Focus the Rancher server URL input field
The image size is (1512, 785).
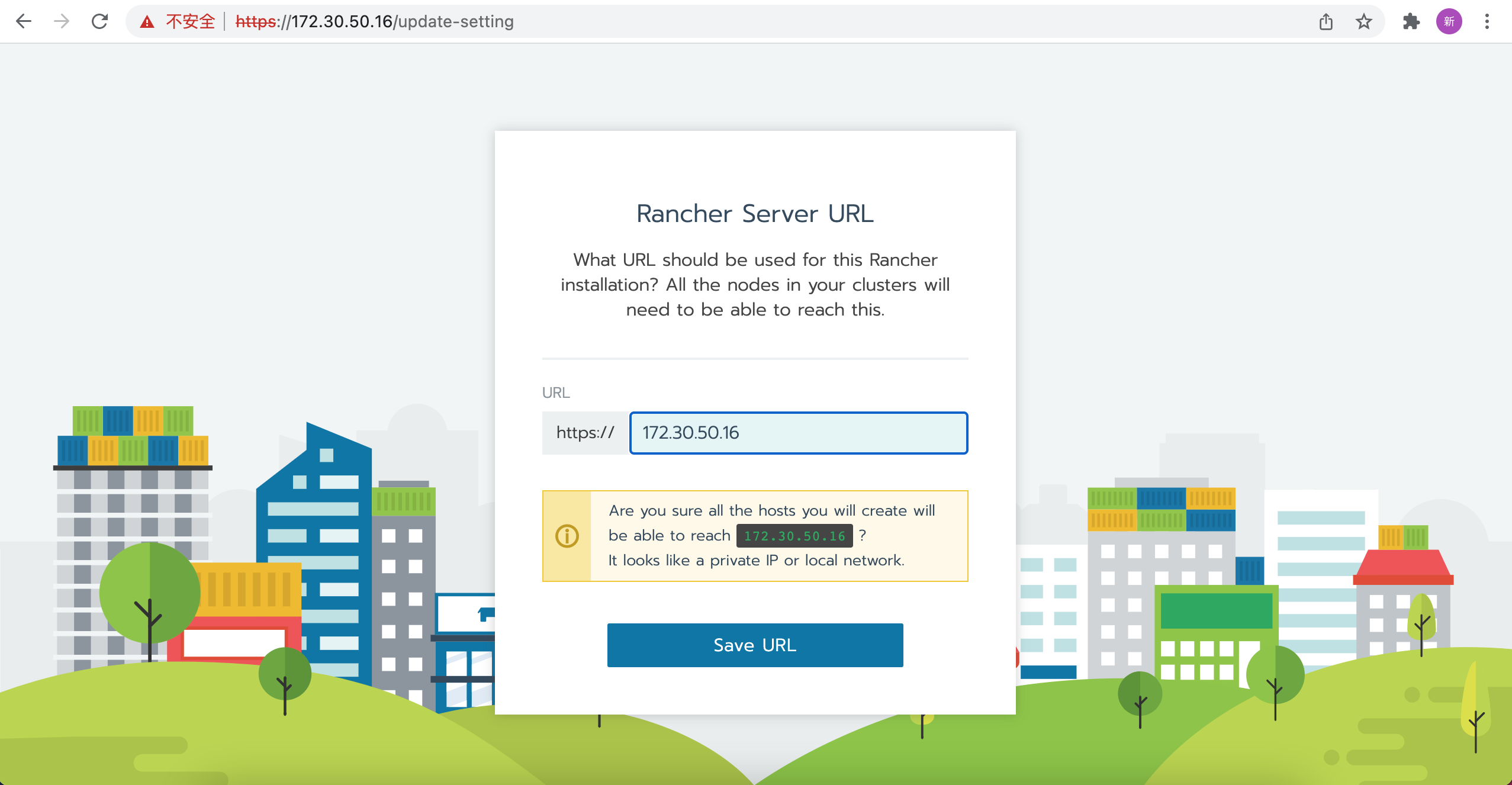(799, 433)
